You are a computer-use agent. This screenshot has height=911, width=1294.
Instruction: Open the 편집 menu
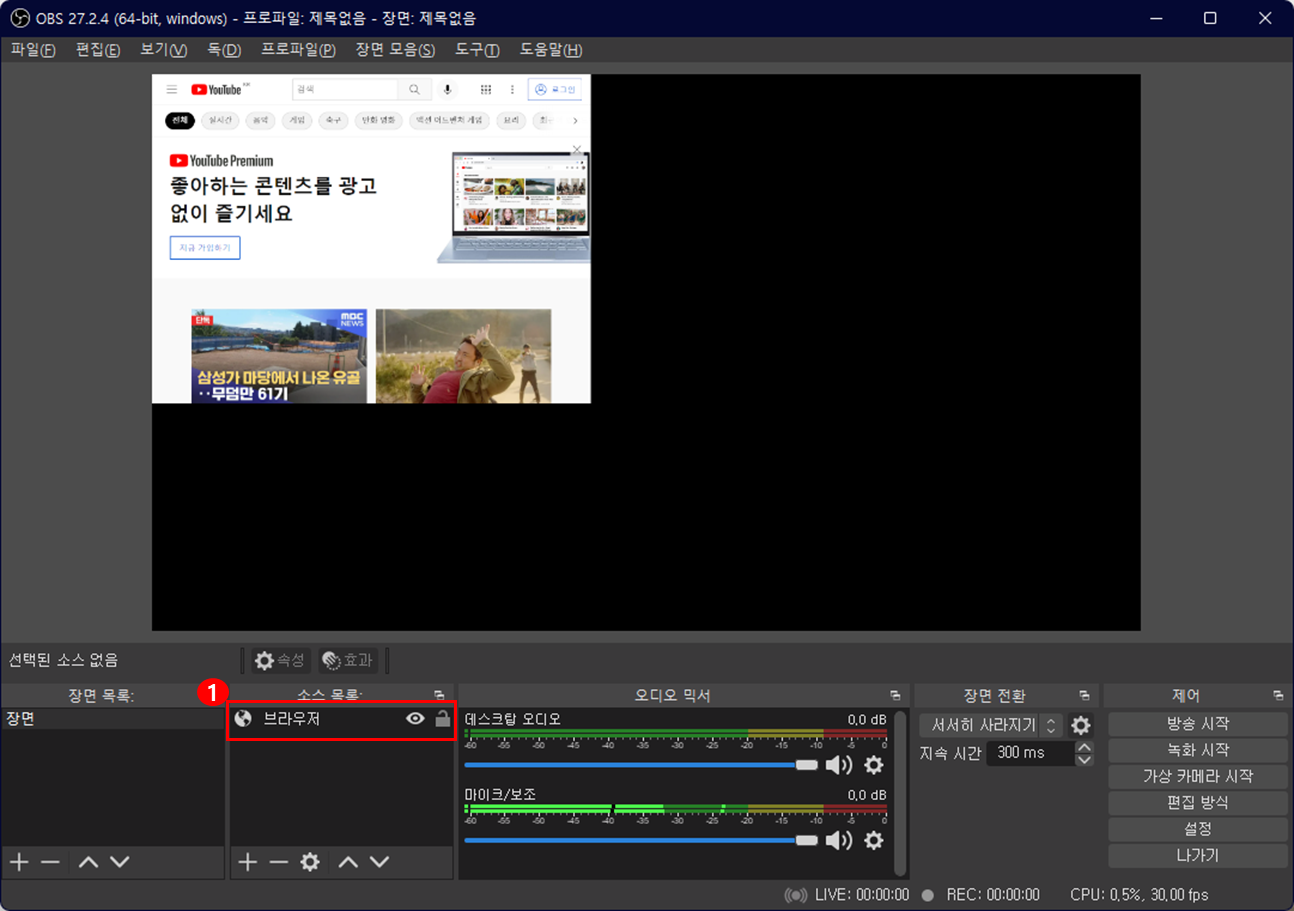(98, 50)
